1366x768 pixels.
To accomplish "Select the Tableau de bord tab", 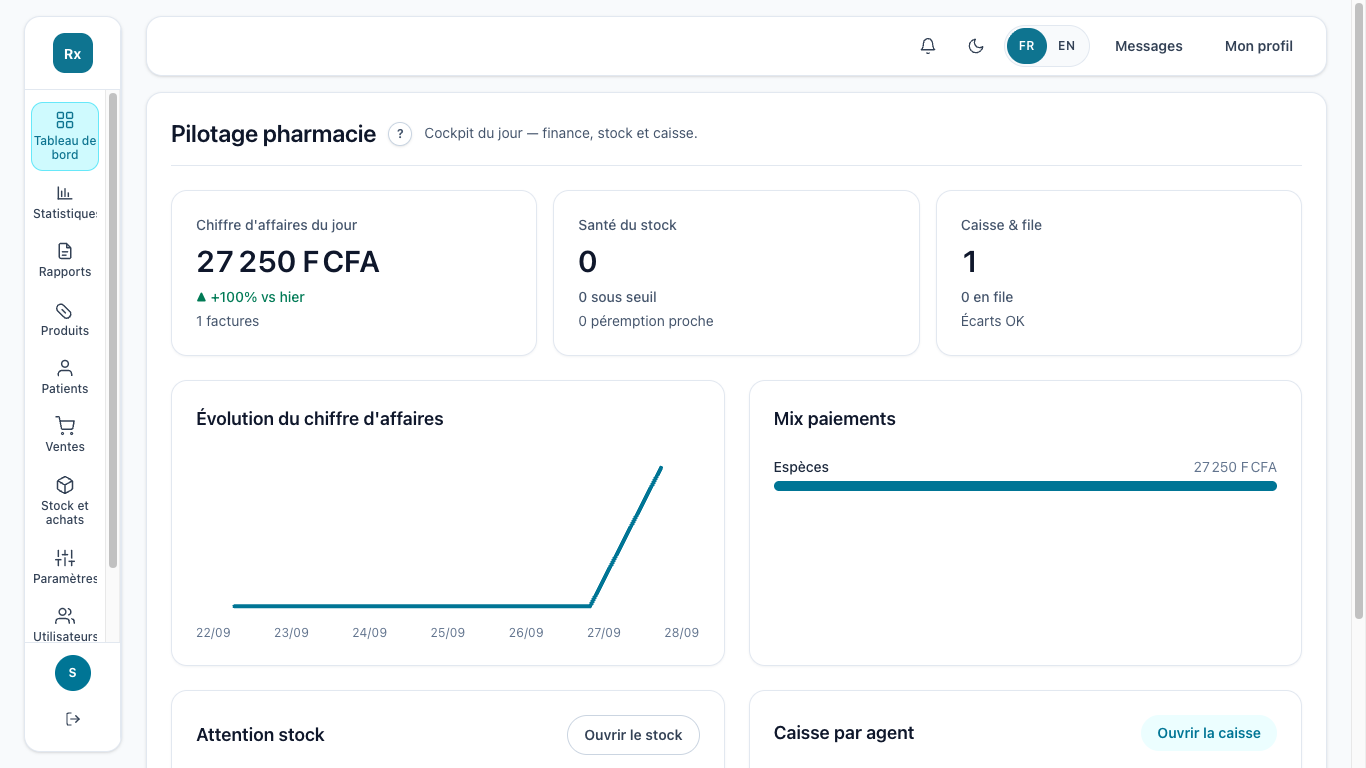I will point(65,136).
